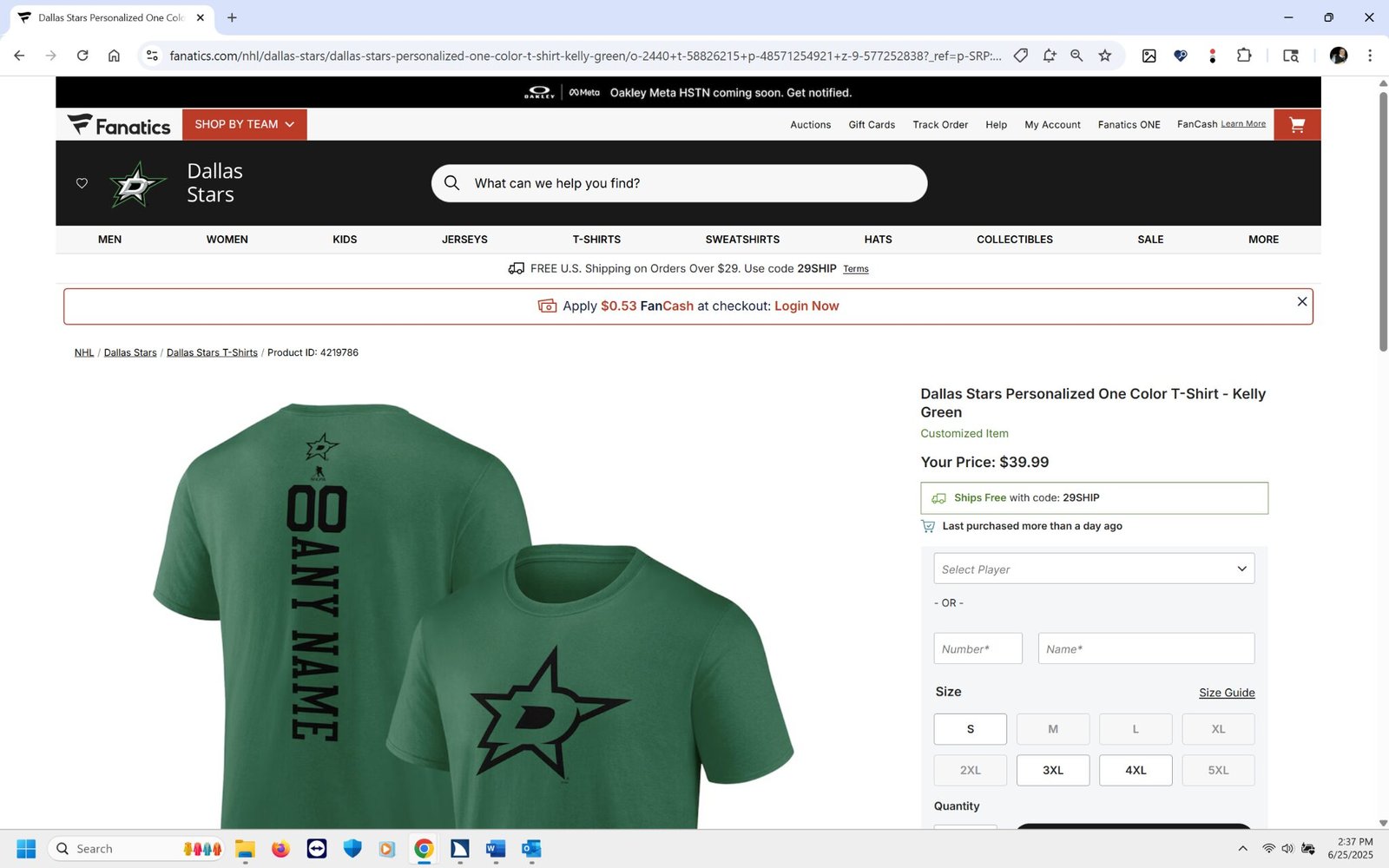Click the FanCash Learn More link
The width and height of the screenshot is (1389, 868).
pyautogui.click(x=1243, y=124)
